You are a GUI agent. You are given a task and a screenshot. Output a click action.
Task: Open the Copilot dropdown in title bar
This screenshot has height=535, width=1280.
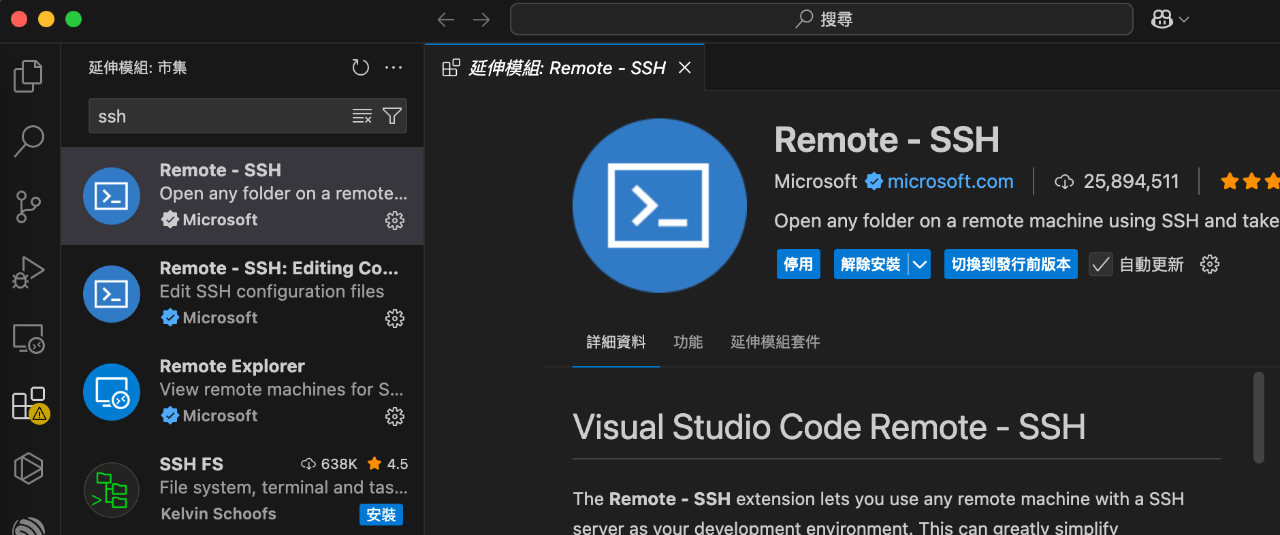(x=1170, y=19)
